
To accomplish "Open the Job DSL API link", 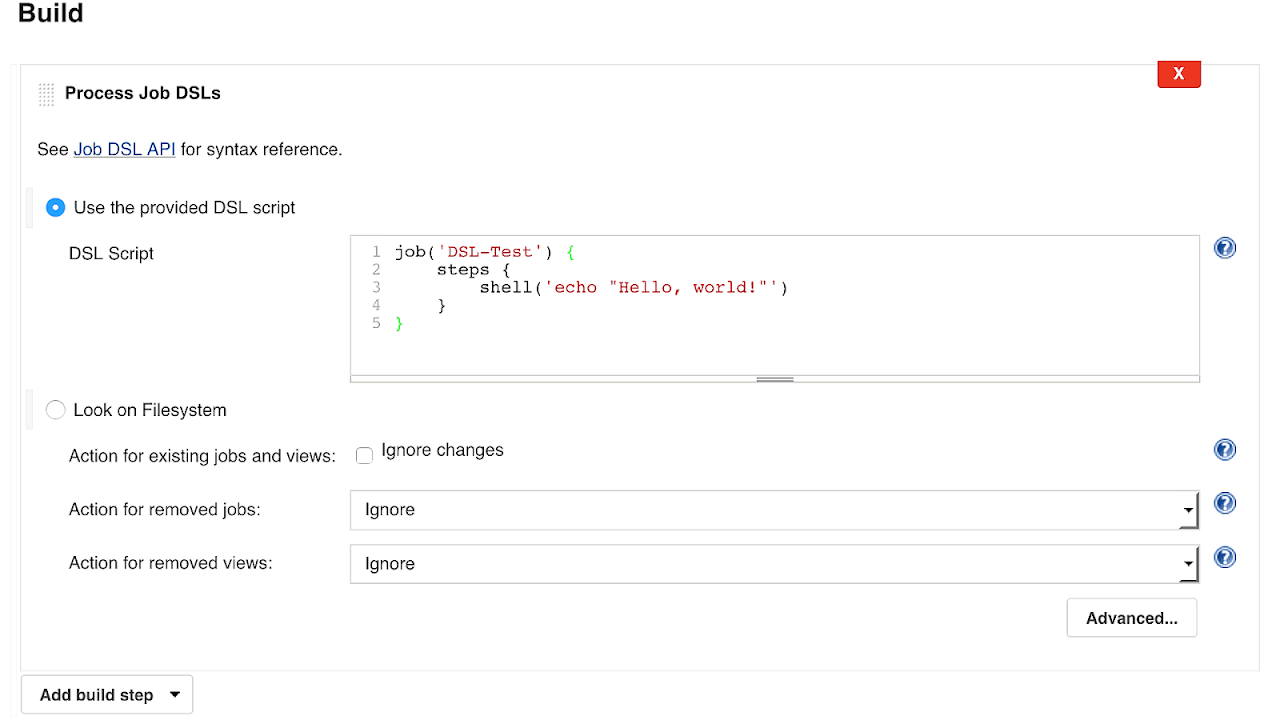I will 124,149.
